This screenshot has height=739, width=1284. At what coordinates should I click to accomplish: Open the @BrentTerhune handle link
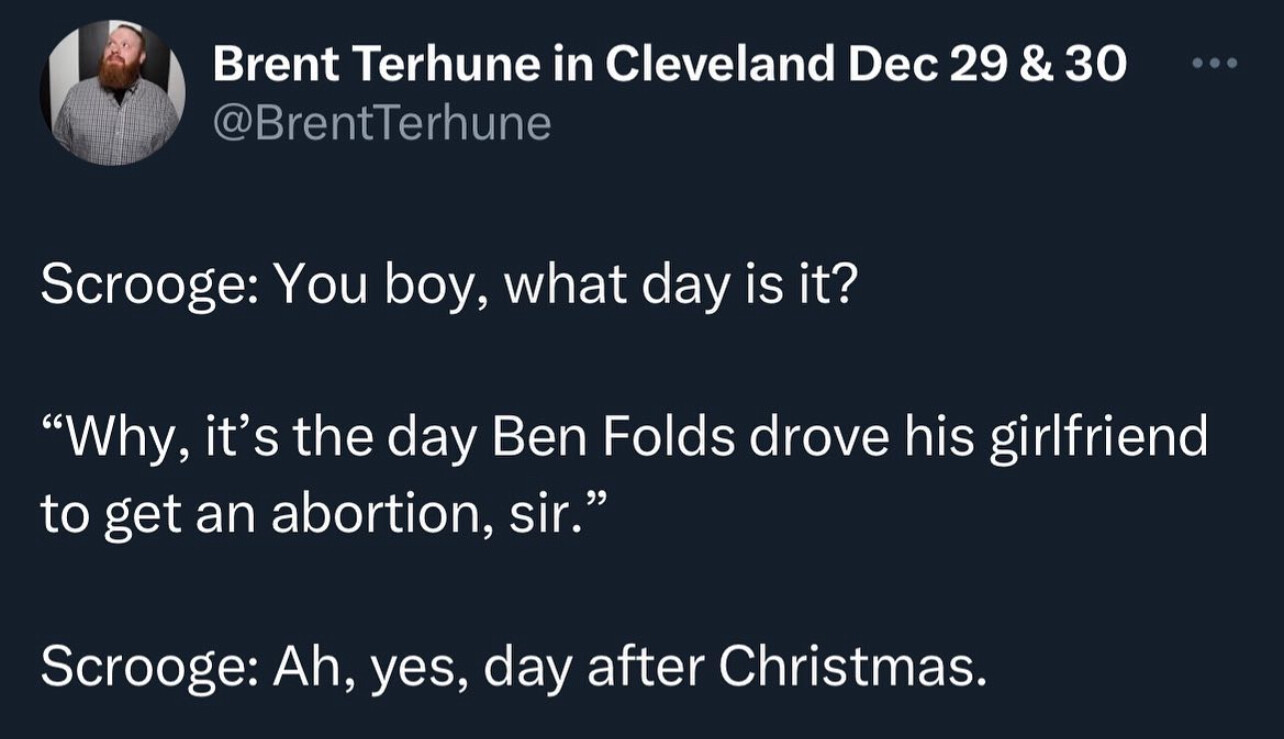point(381,124)
